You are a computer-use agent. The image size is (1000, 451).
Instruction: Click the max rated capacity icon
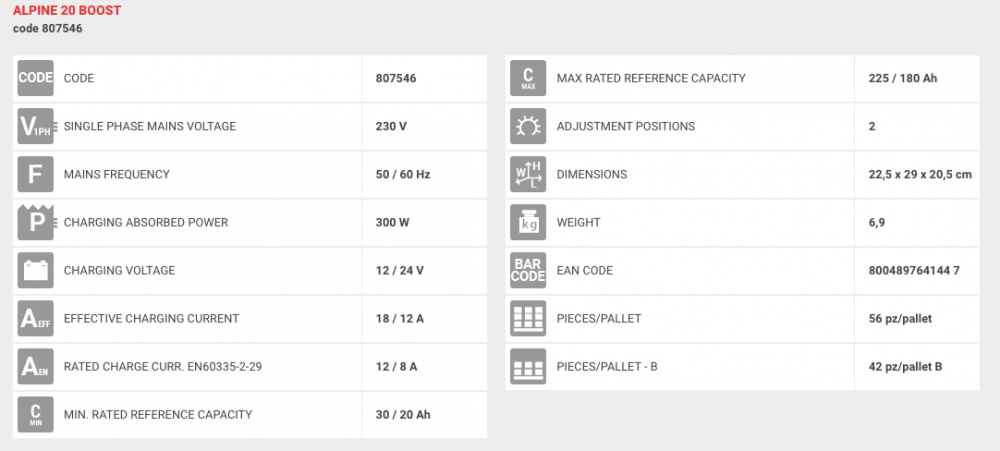point(528,78)
